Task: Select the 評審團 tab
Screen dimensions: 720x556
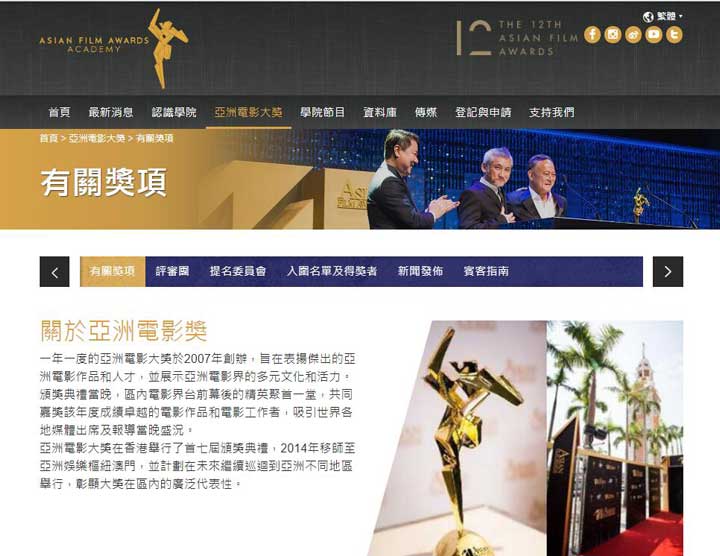Action: [172, 271]
